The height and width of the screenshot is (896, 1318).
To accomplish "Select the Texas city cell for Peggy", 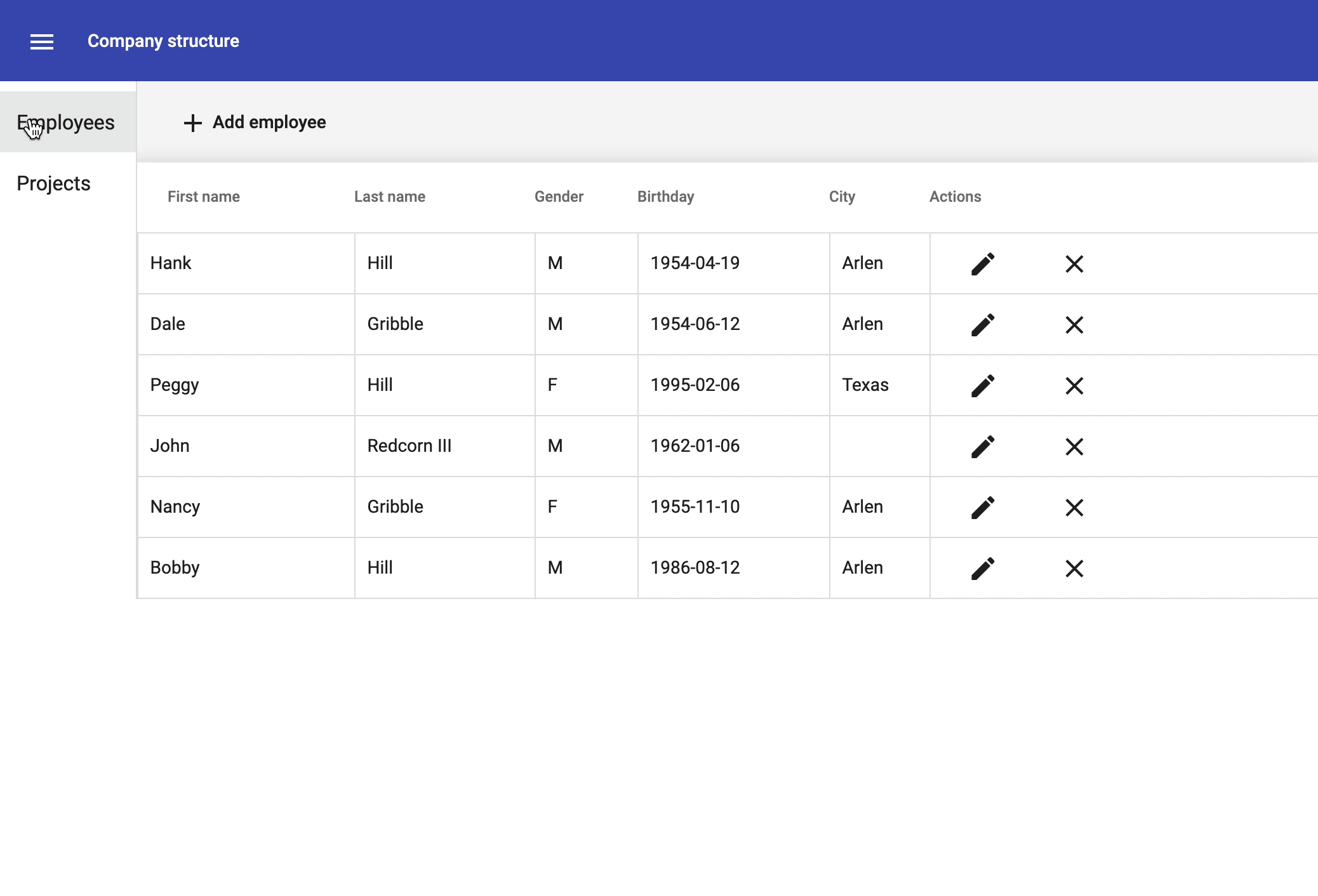I will click(865, 385).
